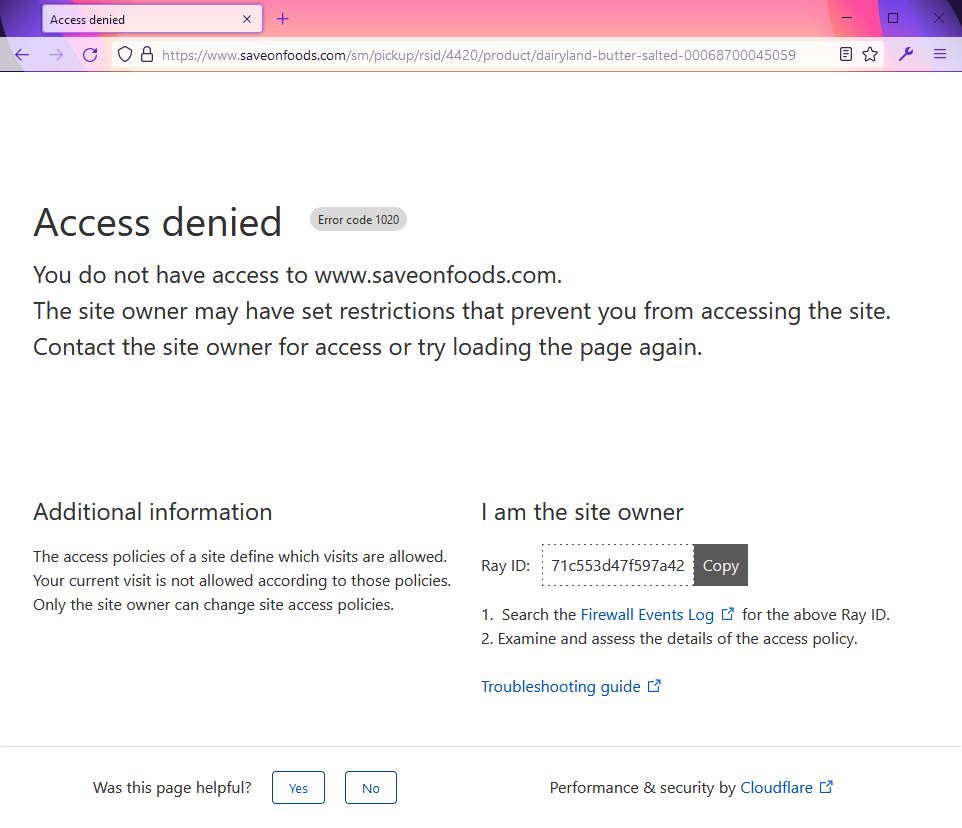The image size is (962, 828).
Task: Reload the current page
Action: (x=90, y=55)
